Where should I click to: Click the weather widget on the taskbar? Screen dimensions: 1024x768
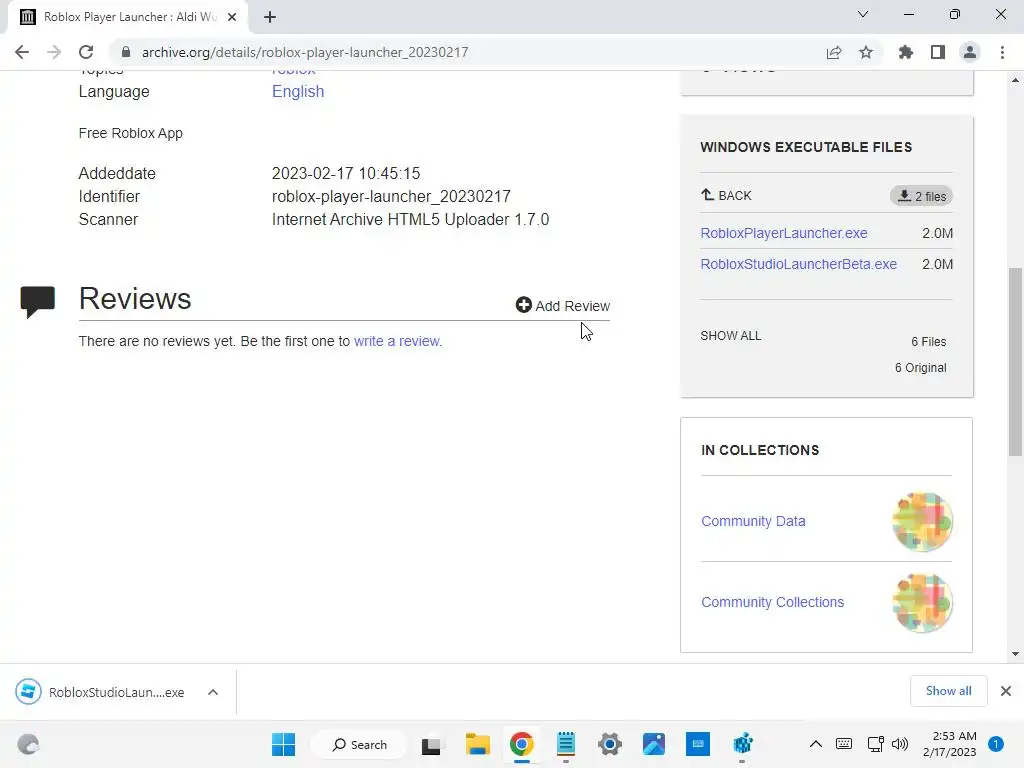point(28,744)
